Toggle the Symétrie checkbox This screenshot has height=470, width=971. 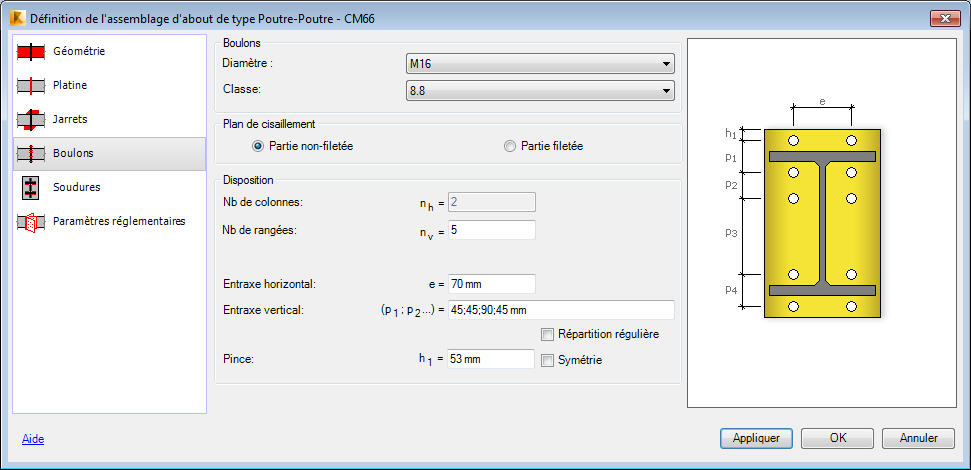tap(547, 360)
